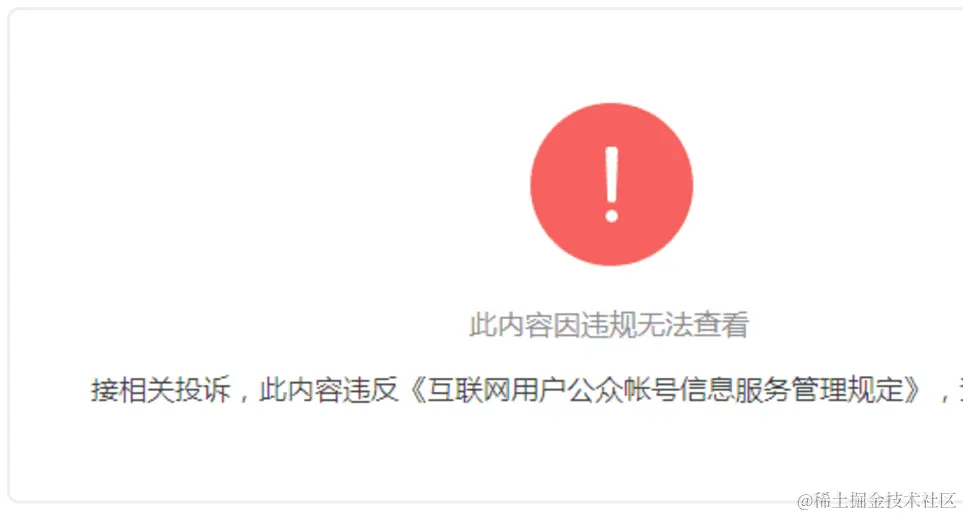Click the words 此内容违反 in the notice

[x=329, y=390]
